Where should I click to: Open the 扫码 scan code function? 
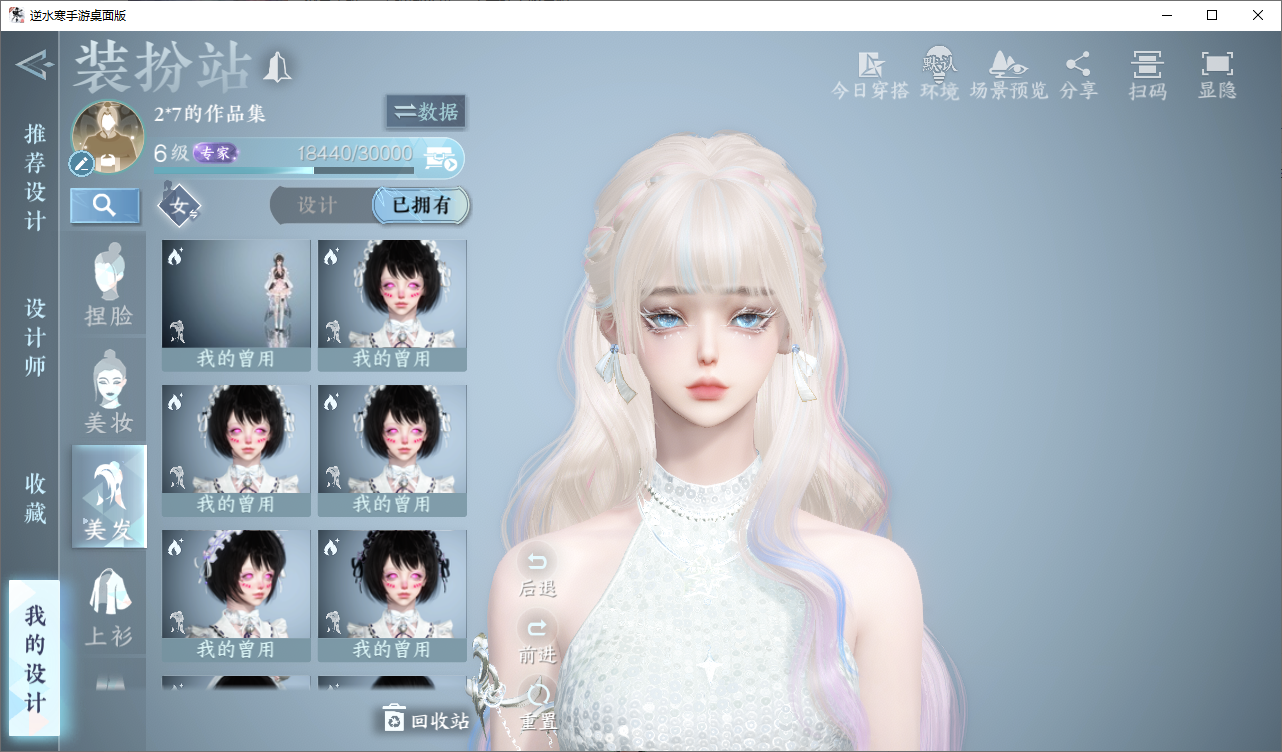pyautogui.click(x=1147, y=75)
